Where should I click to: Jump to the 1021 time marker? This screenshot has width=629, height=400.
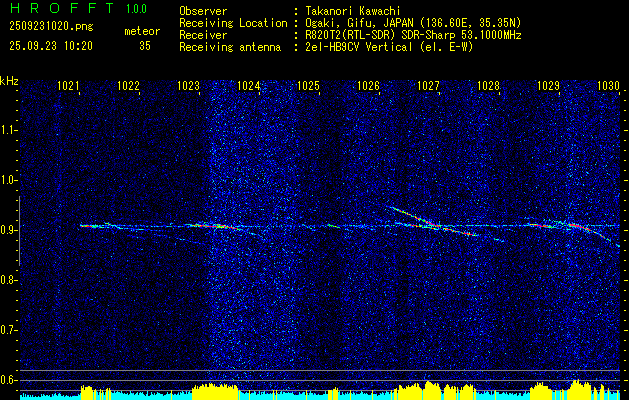coord(68,87)
